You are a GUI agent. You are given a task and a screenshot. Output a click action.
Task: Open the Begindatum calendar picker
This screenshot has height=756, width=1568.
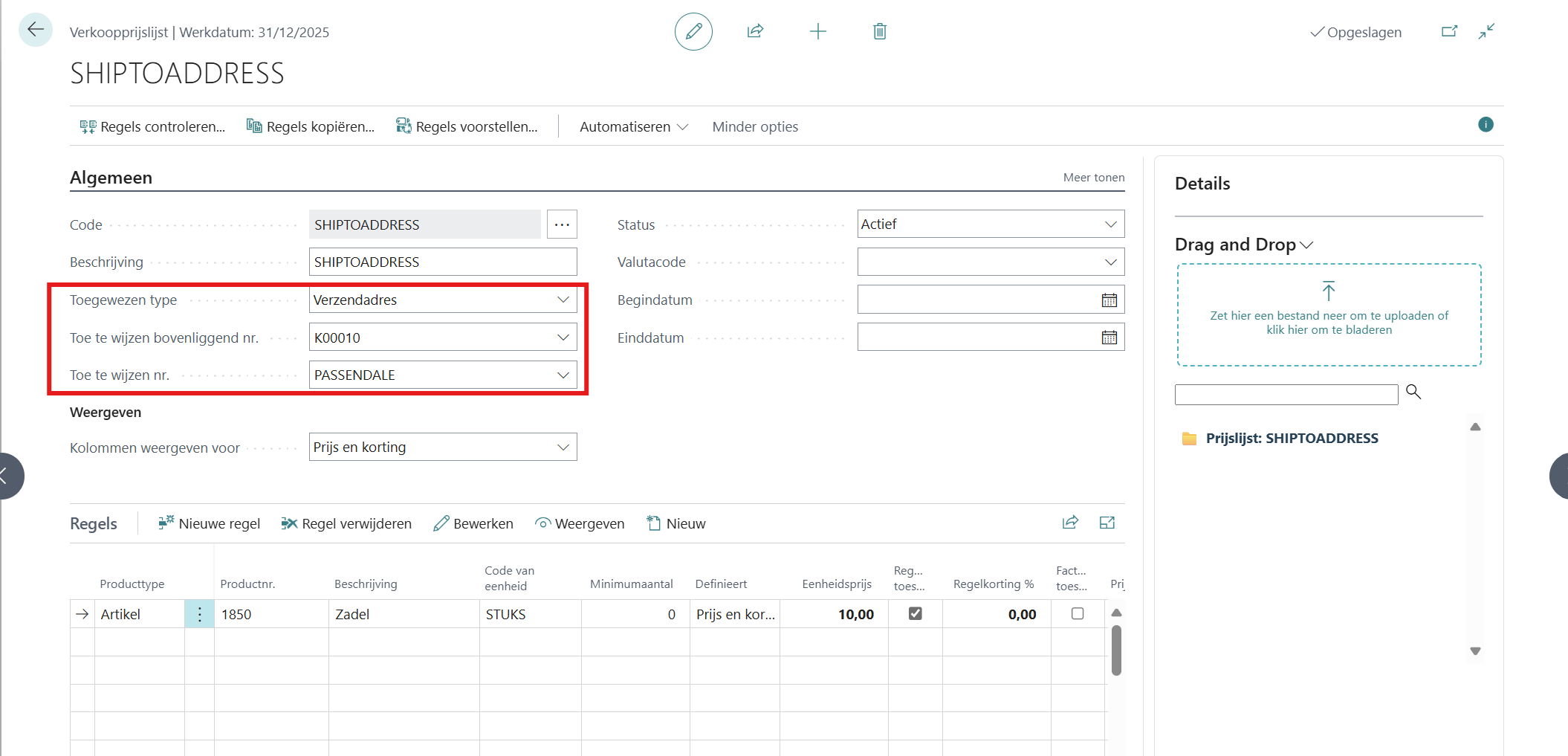(1109, 300)
